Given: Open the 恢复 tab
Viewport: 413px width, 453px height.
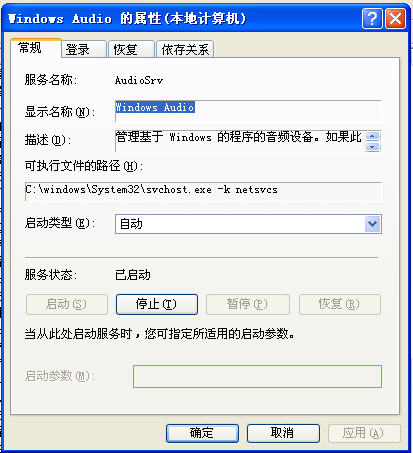Looking at the screenshot, I should pos(131,50).
